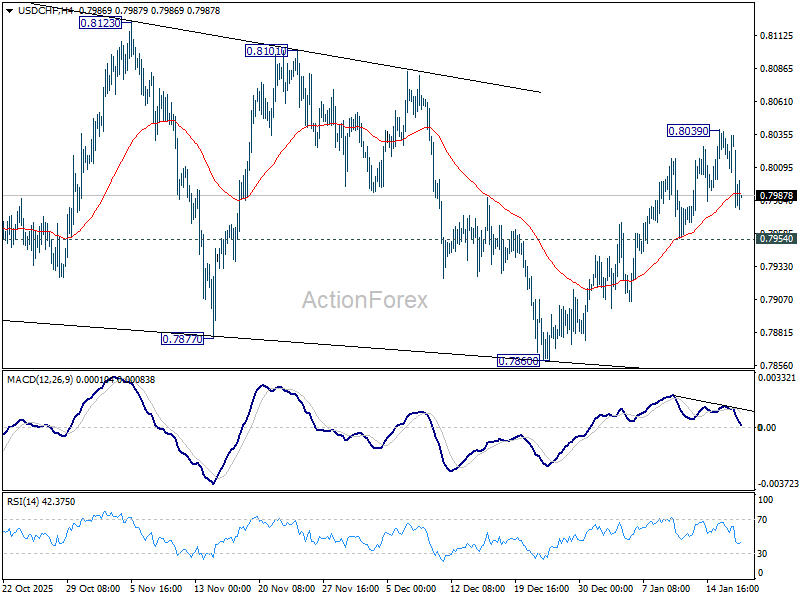Click horizontal level tag 0.79540
Screen dimensions: 800x600
point(777,239)
